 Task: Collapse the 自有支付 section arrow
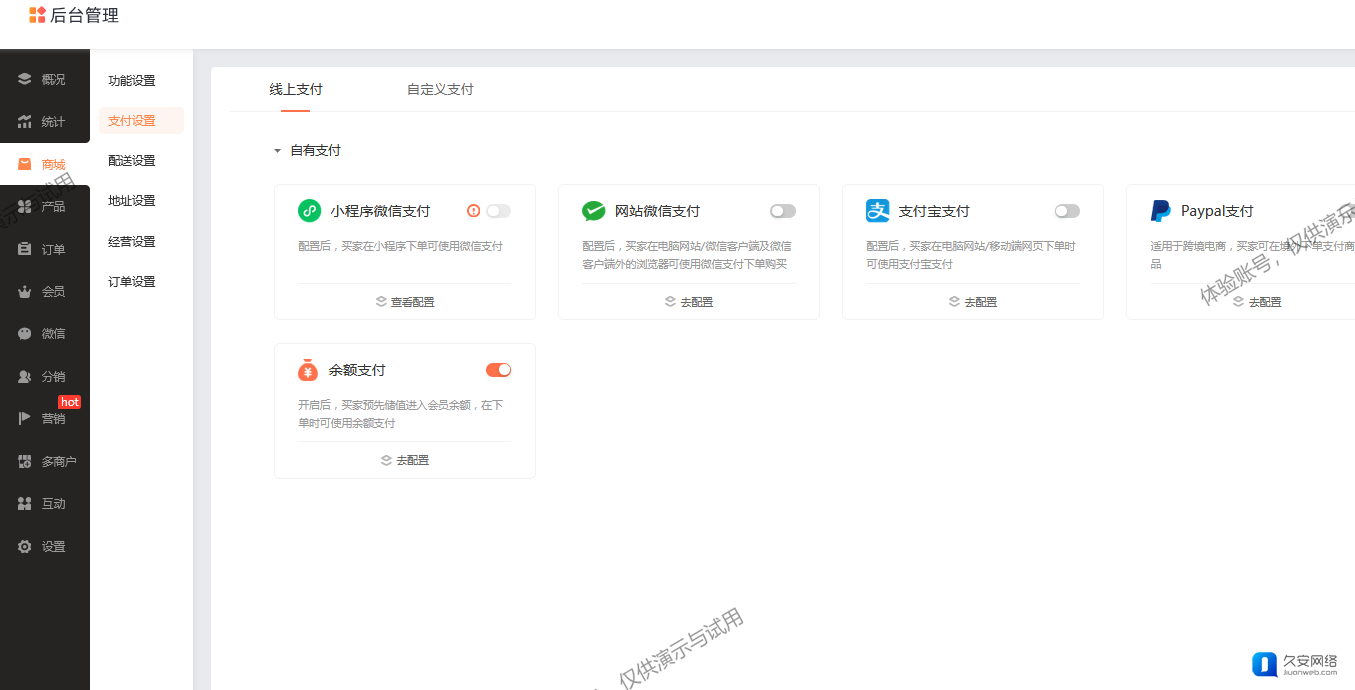click(277, 151)
